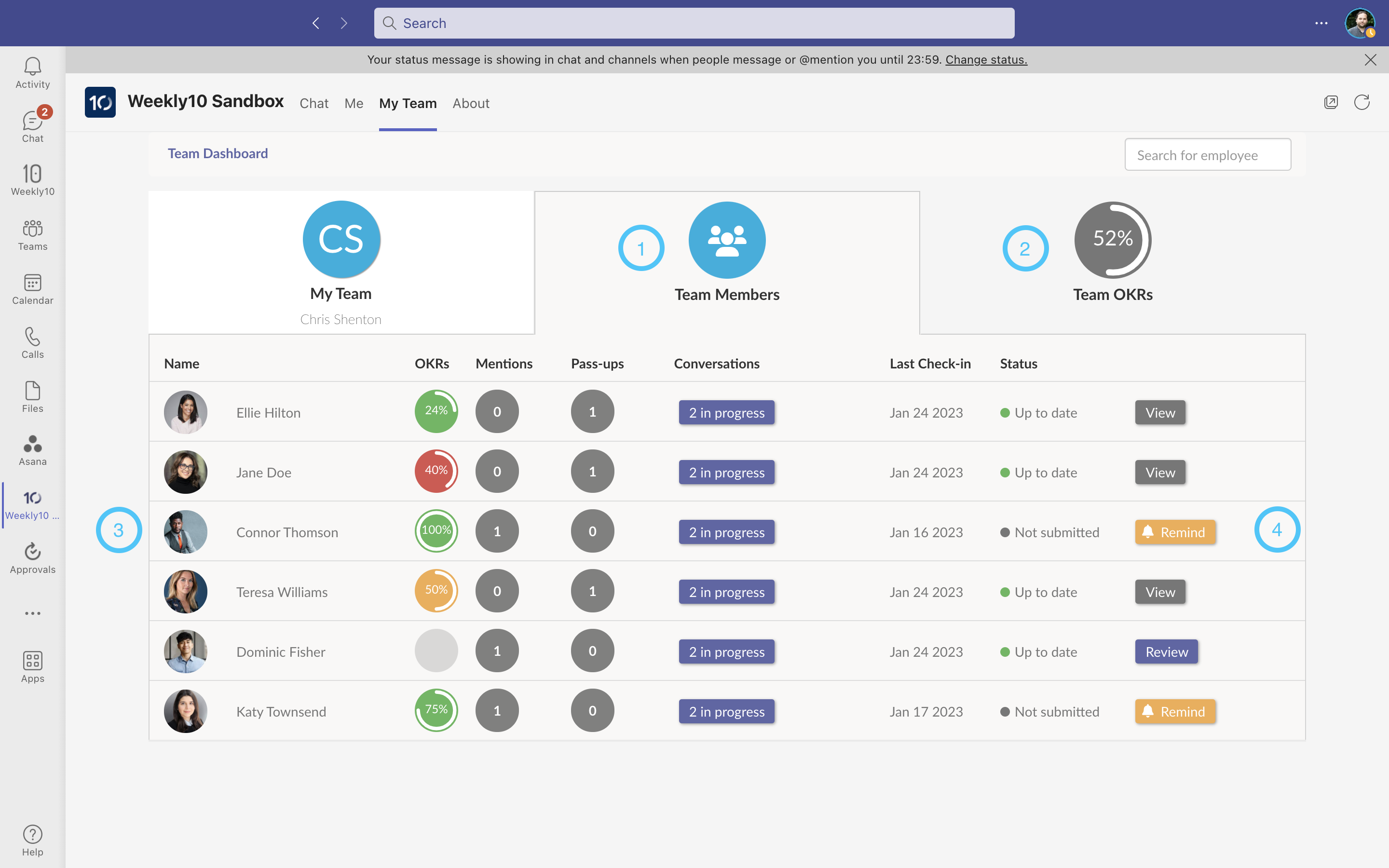Image resolution: width=1389 pixels, height=868 pixels.
Task: Switch to the Me tab
Action: point(354,103)
